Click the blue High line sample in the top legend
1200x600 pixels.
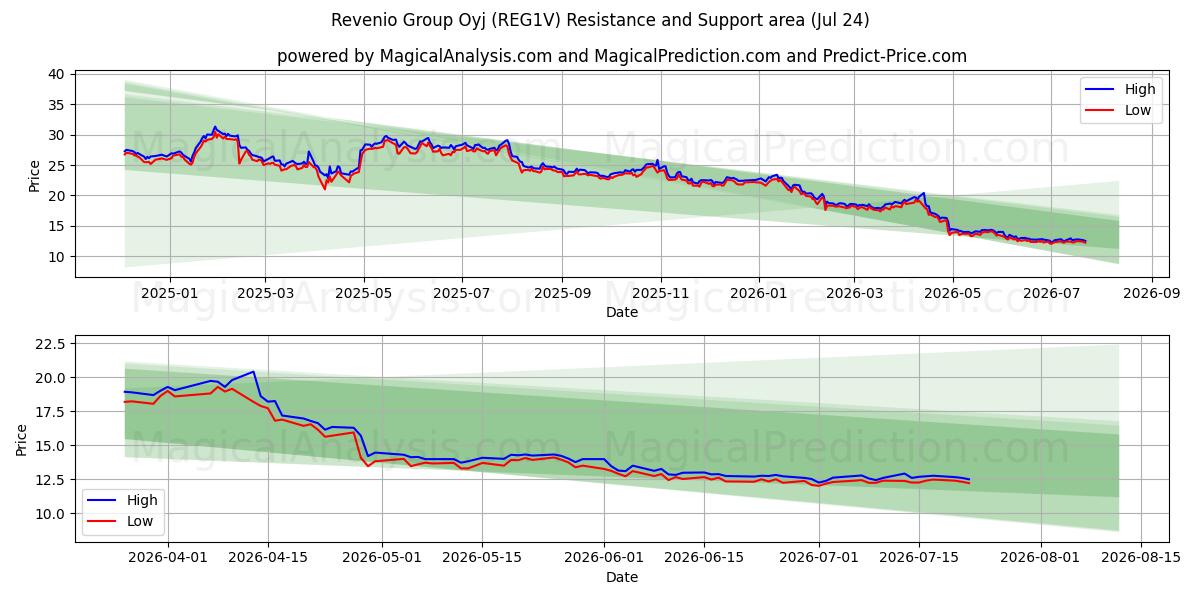(1098, 89)
